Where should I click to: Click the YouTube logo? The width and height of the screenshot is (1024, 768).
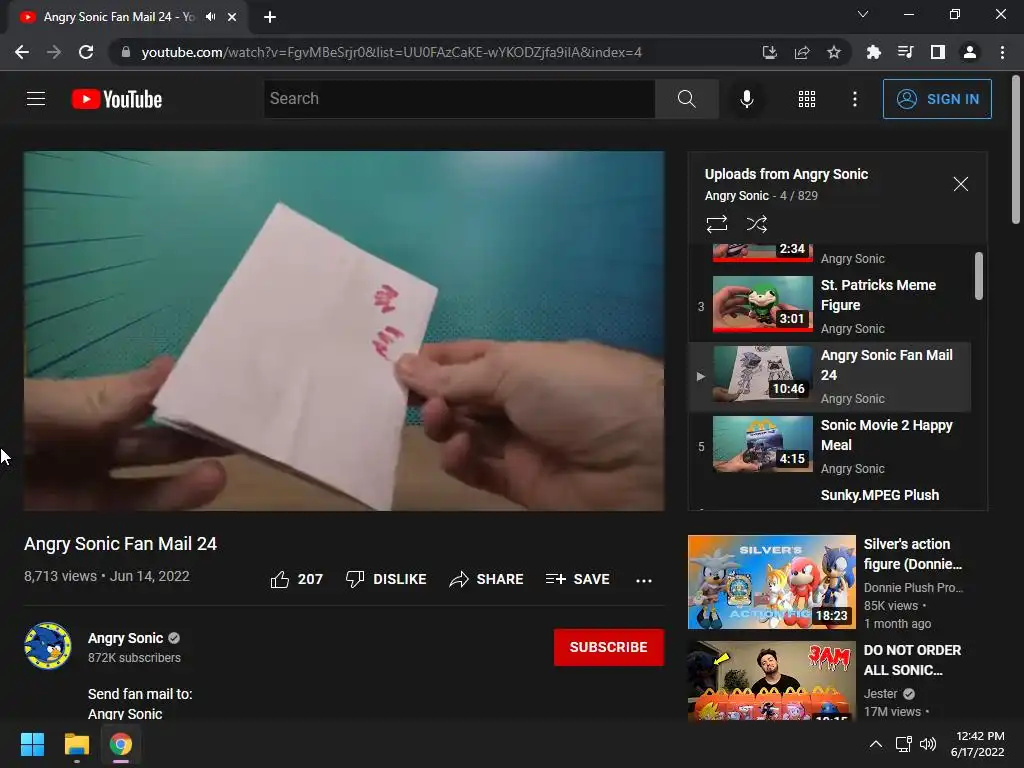(x=117, y=99)
